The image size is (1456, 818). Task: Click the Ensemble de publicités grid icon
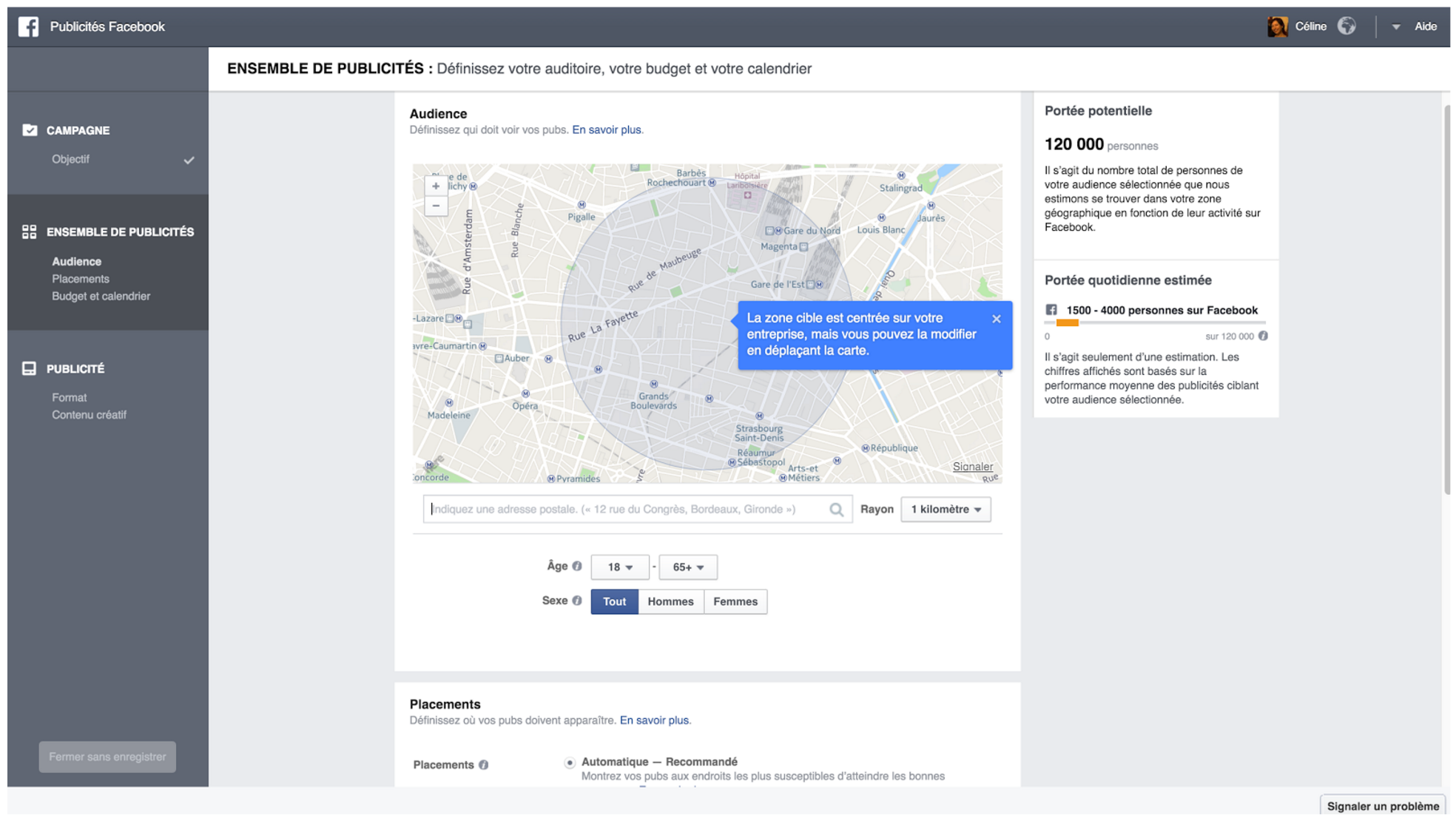pyautogui.click(x=30, y=232)
